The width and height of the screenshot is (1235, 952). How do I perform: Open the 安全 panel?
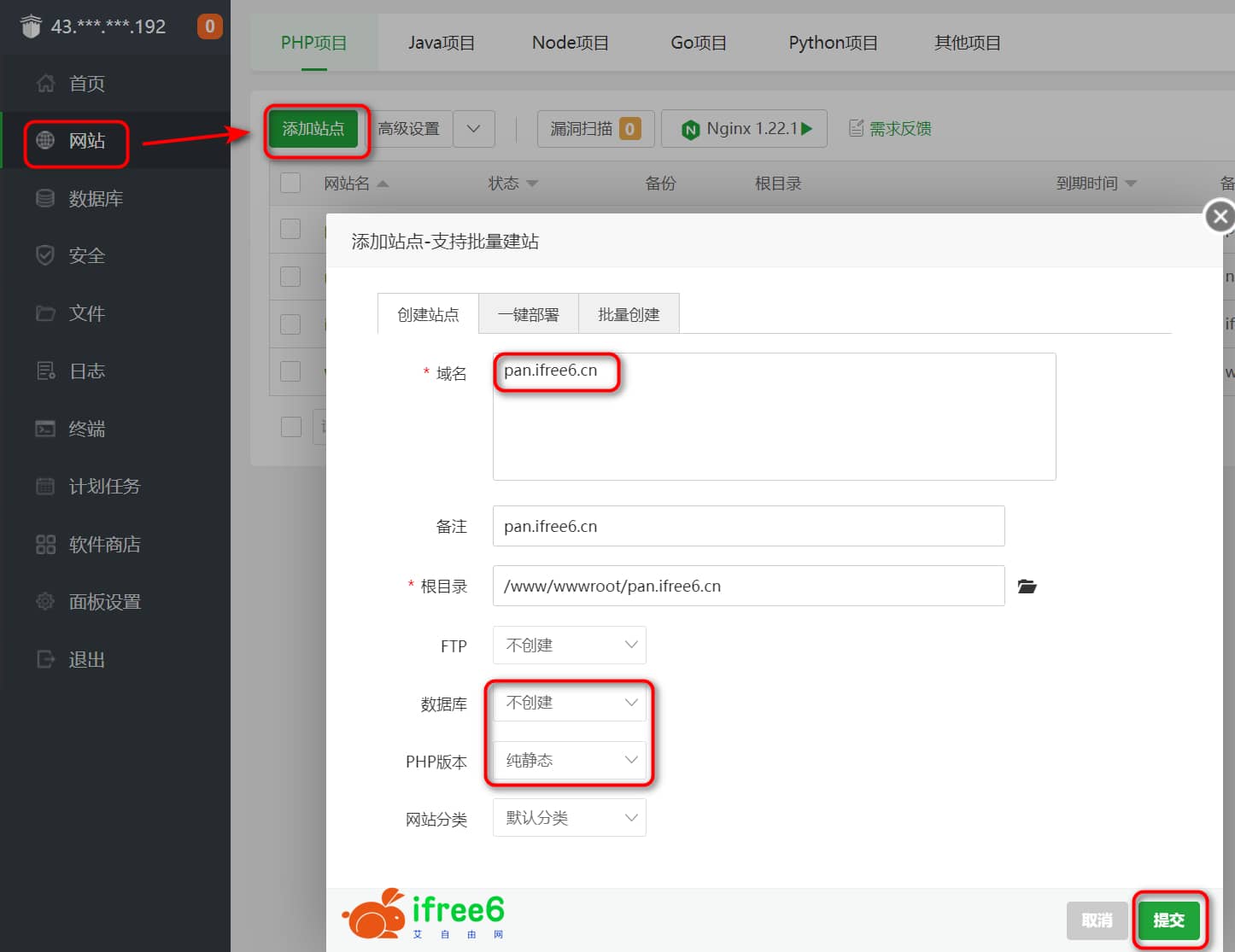click(86, 255)
